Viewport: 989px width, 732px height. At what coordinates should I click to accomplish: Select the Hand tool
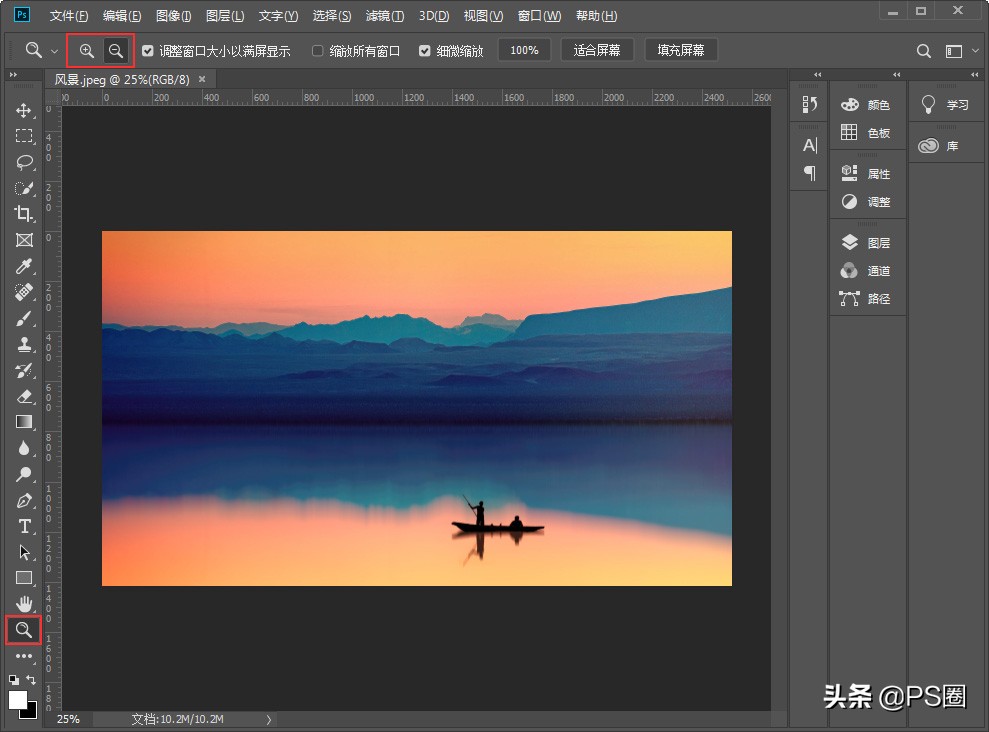[x=24, y=604]
